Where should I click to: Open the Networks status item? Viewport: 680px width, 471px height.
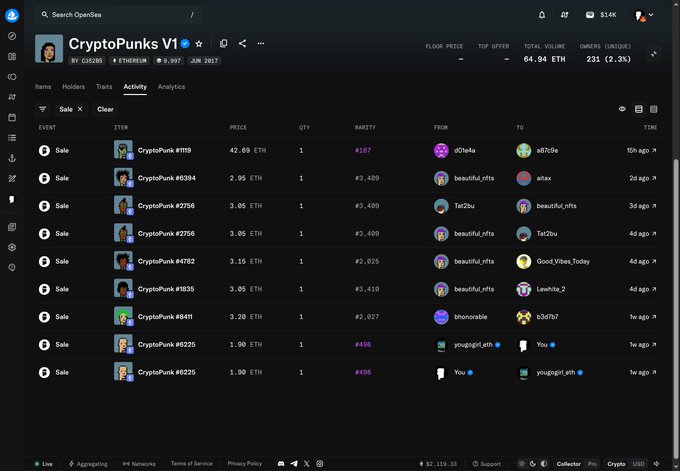tap(139, 464)
